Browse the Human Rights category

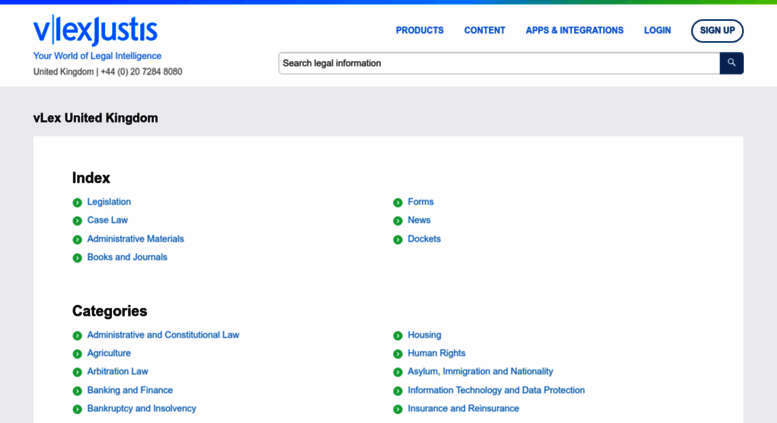[x=437, y=353]
